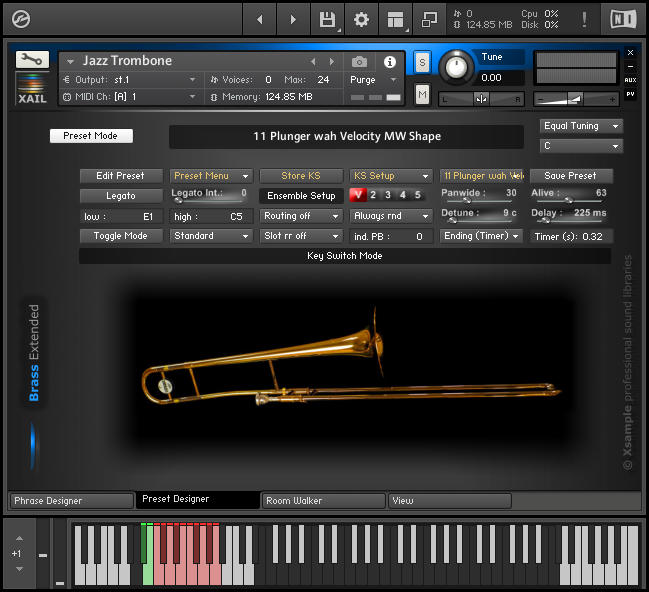Click the Save Preset button
This screenshot has height=592, width=649.
pos(571,176)
